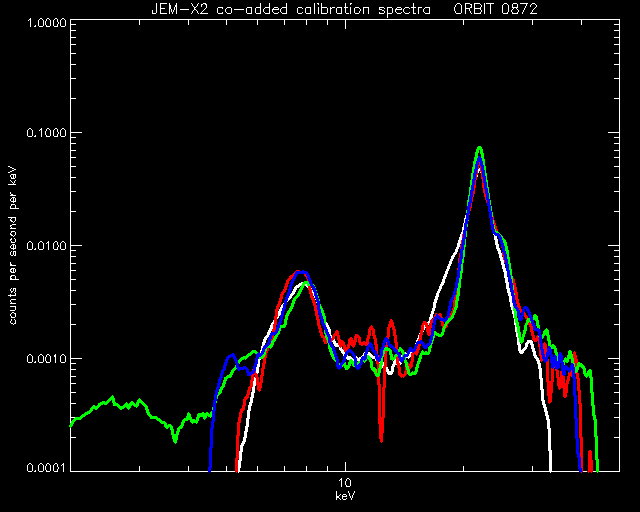Click the blue top of the smaller peak
640x512 pixels.
pos(302,272)
